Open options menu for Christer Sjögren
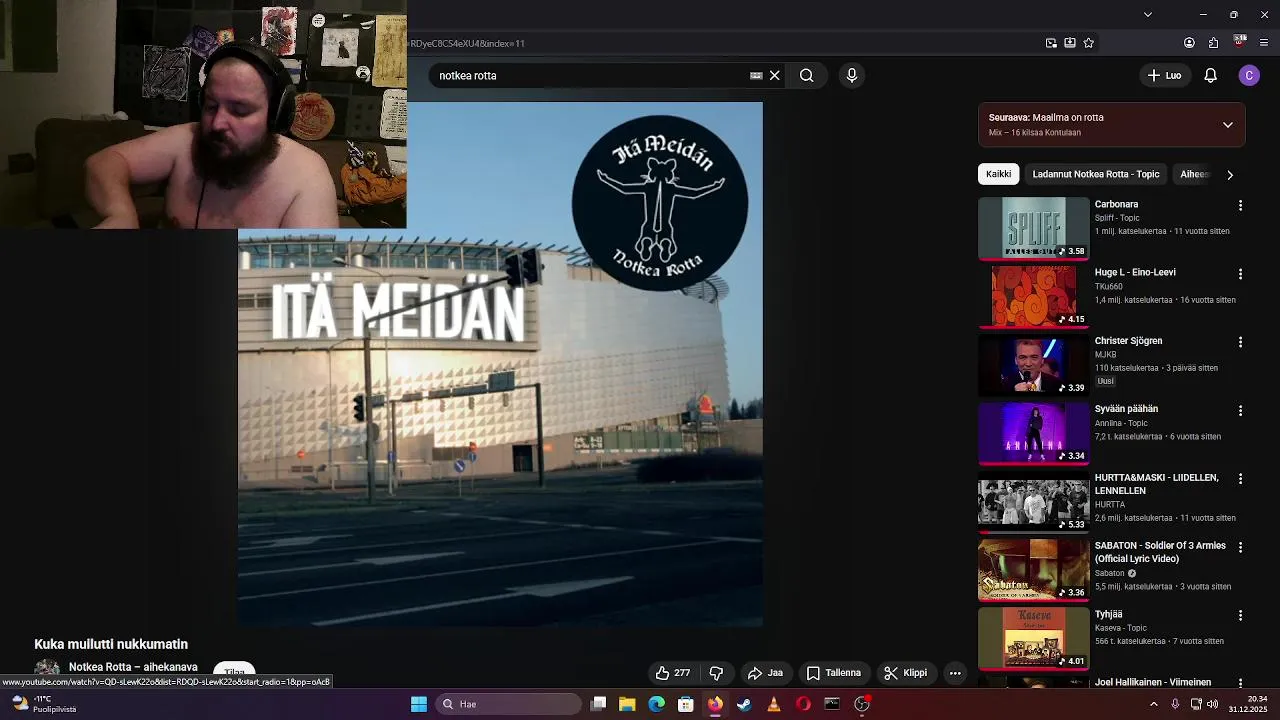The height and width of the screenshot is (720, 1280). point(1240,342)
